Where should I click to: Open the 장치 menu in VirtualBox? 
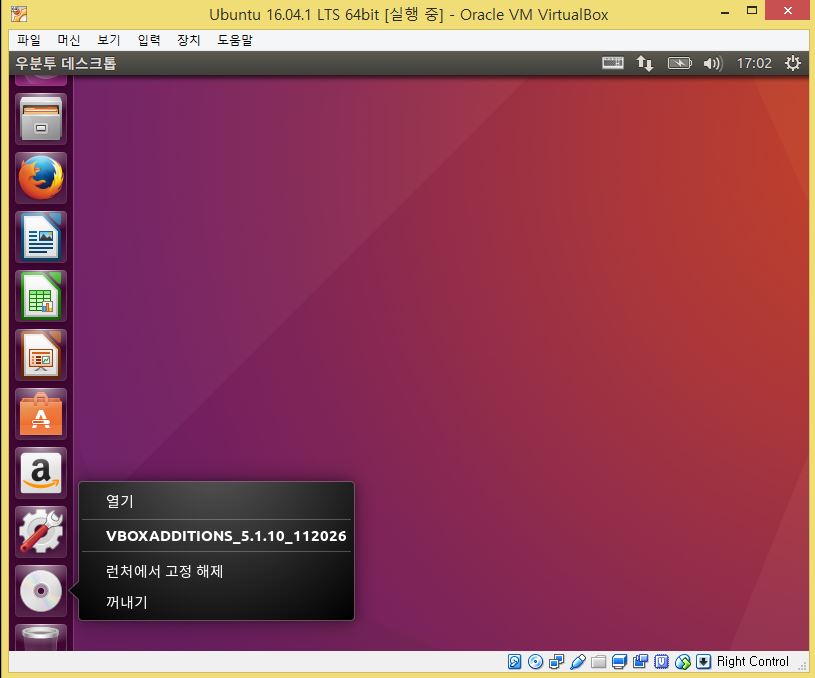click(x=188, y=40)
